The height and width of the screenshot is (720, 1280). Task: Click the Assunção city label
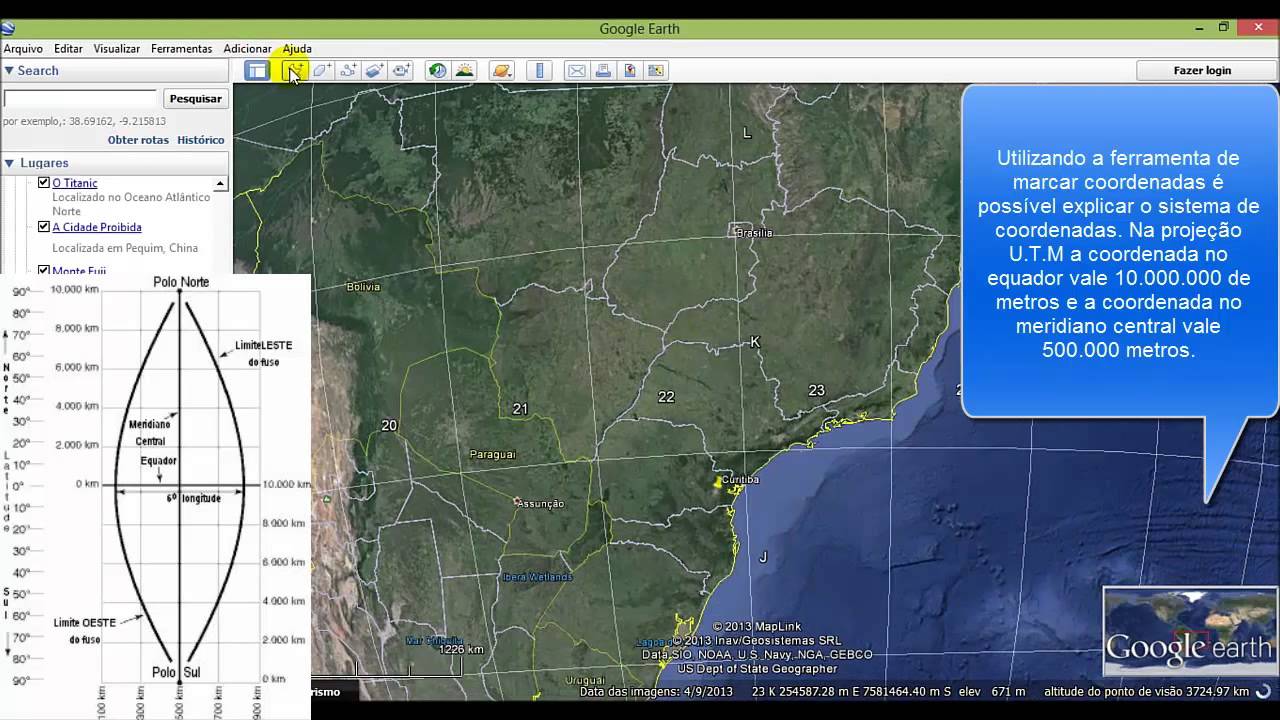tap(541, 504)
